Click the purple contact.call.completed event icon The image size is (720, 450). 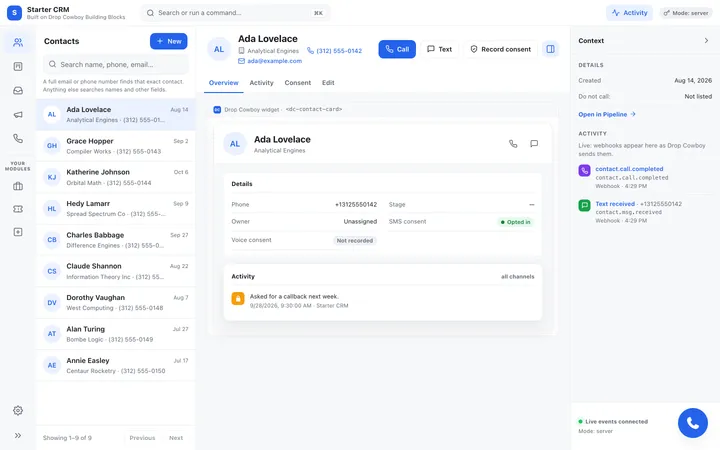[x=584, y=170]
